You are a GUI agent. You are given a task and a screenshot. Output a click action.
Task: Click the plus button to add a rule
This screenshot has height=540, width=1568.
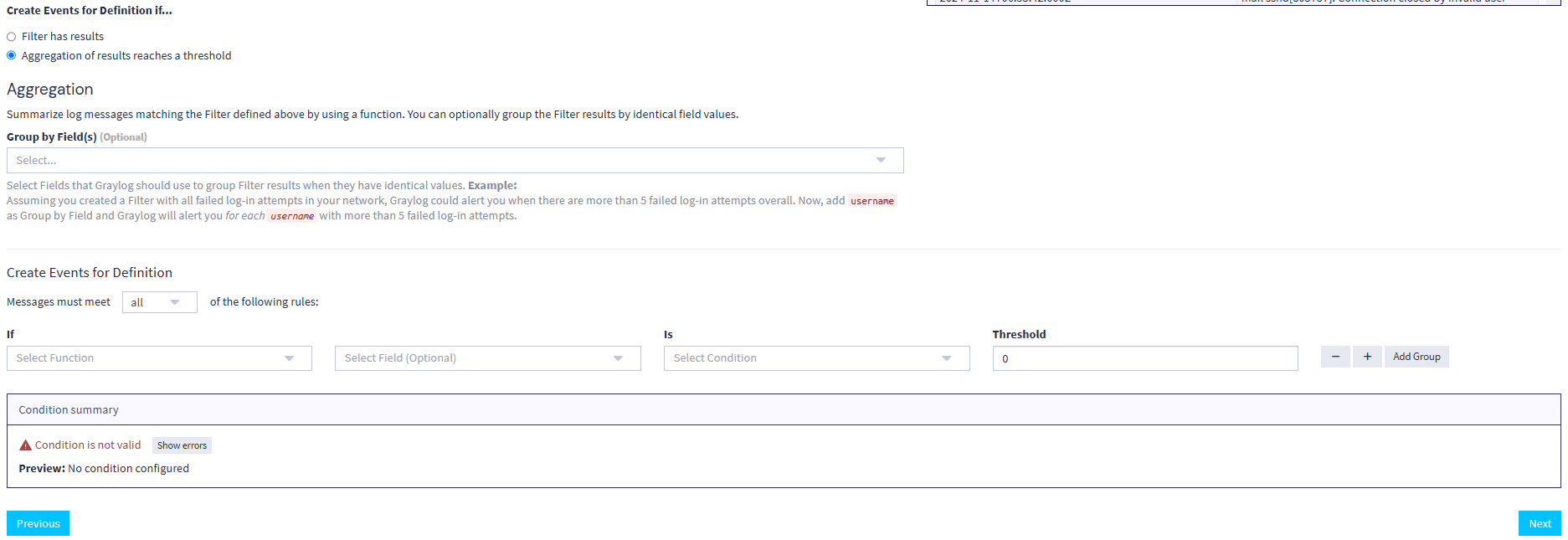(1367, 357)
